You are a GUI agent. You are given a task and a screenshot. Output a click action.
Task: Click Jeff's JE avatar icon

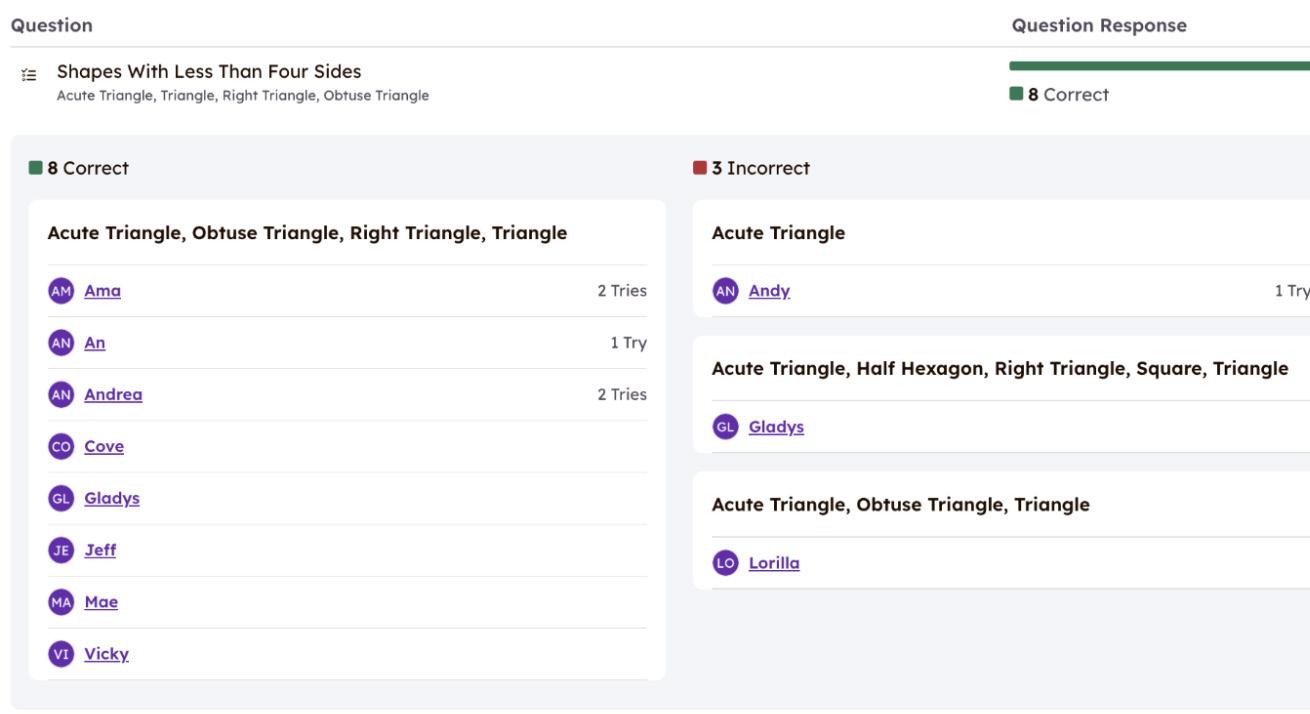[60, 551]
